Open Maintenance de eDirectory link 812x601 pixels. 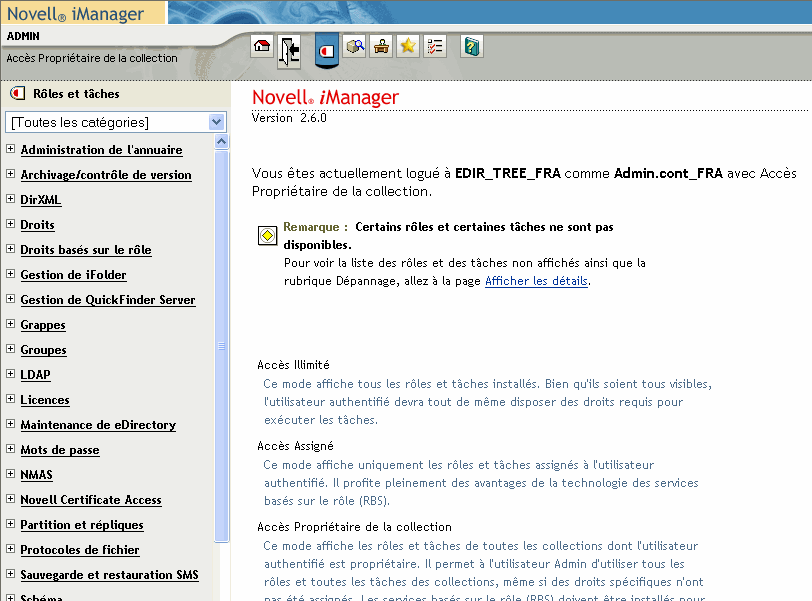(x=98, y=425)
